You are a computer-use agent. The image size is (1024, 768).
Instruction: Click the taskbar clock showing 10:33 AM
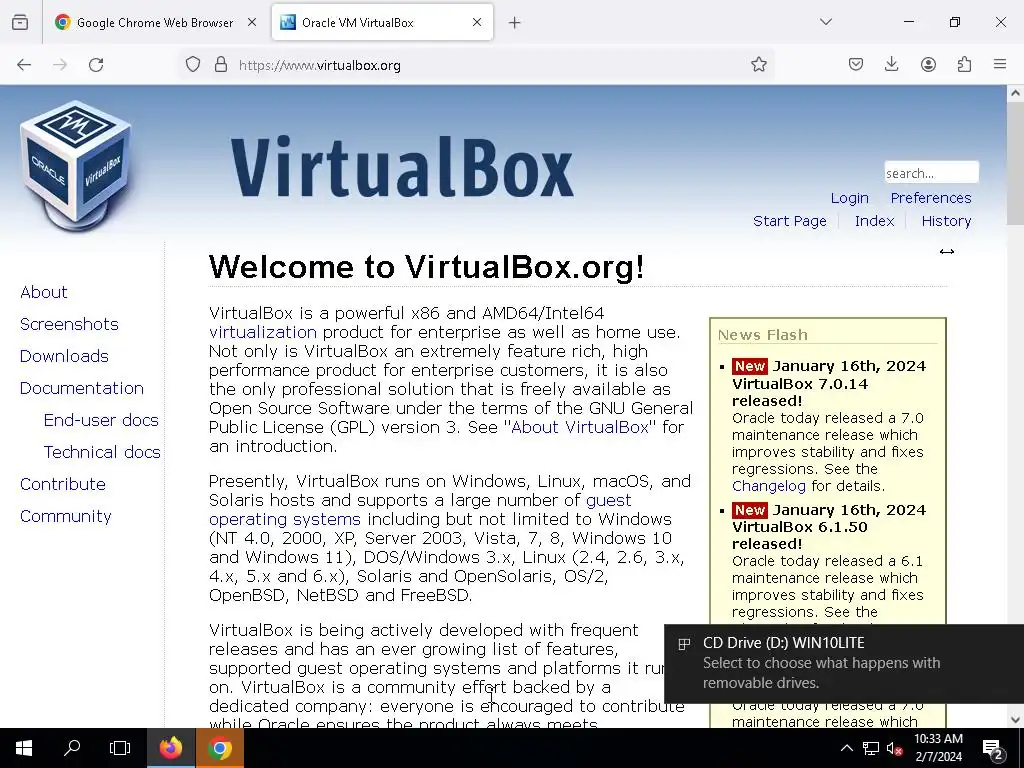click(x=938, y=748)
